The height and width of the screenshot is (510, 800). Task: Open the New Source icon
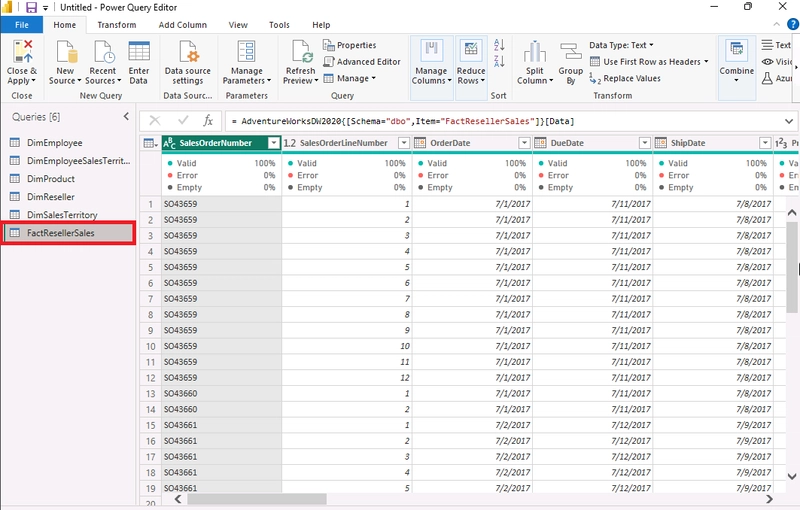click(x=66, y=52)
